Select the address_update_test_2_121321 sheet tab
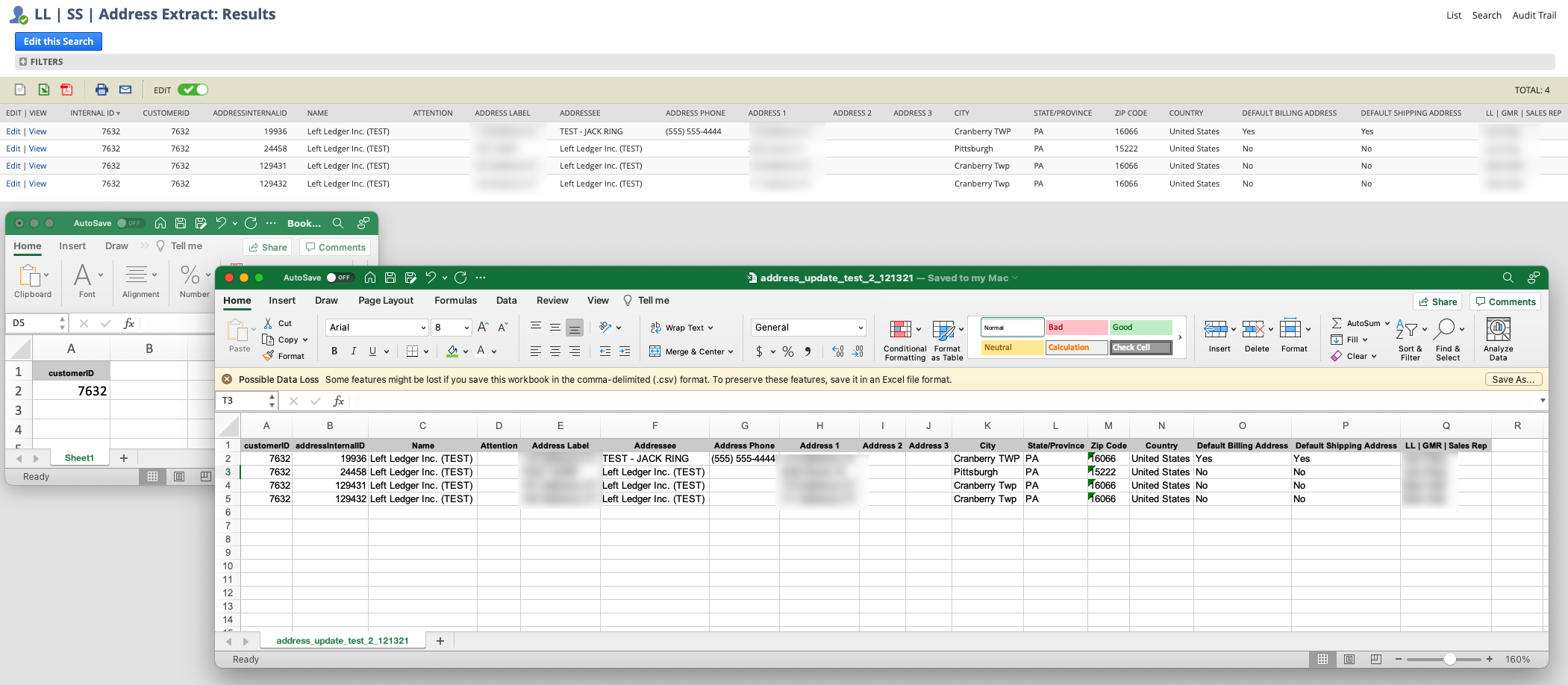The width and height of the screenshot is (1568, 685). point(343,640)
